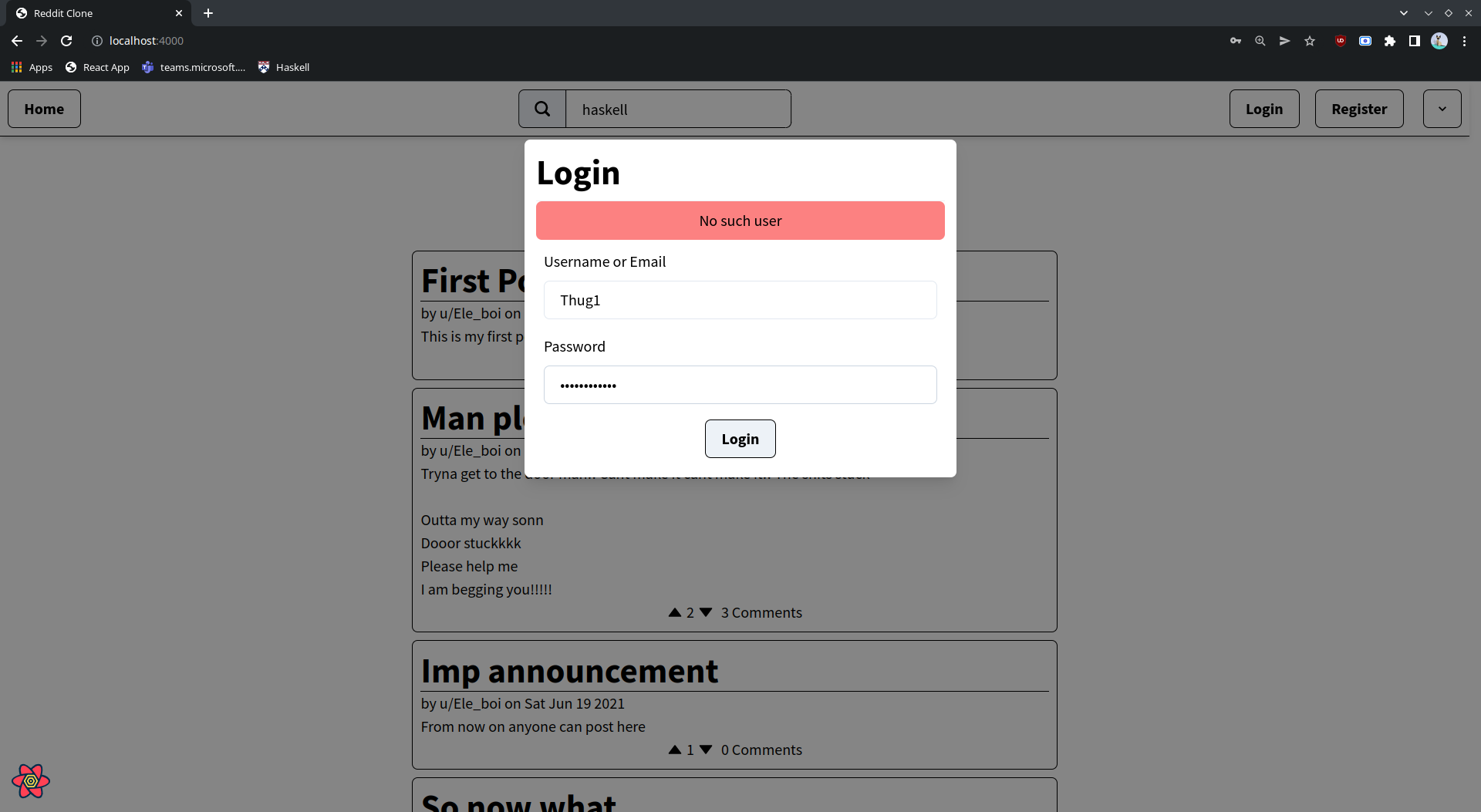Viewport: 1481px width, 812px height.
Task: Upvote the 'Imp announcement' post
Action: tap(674, 749)
